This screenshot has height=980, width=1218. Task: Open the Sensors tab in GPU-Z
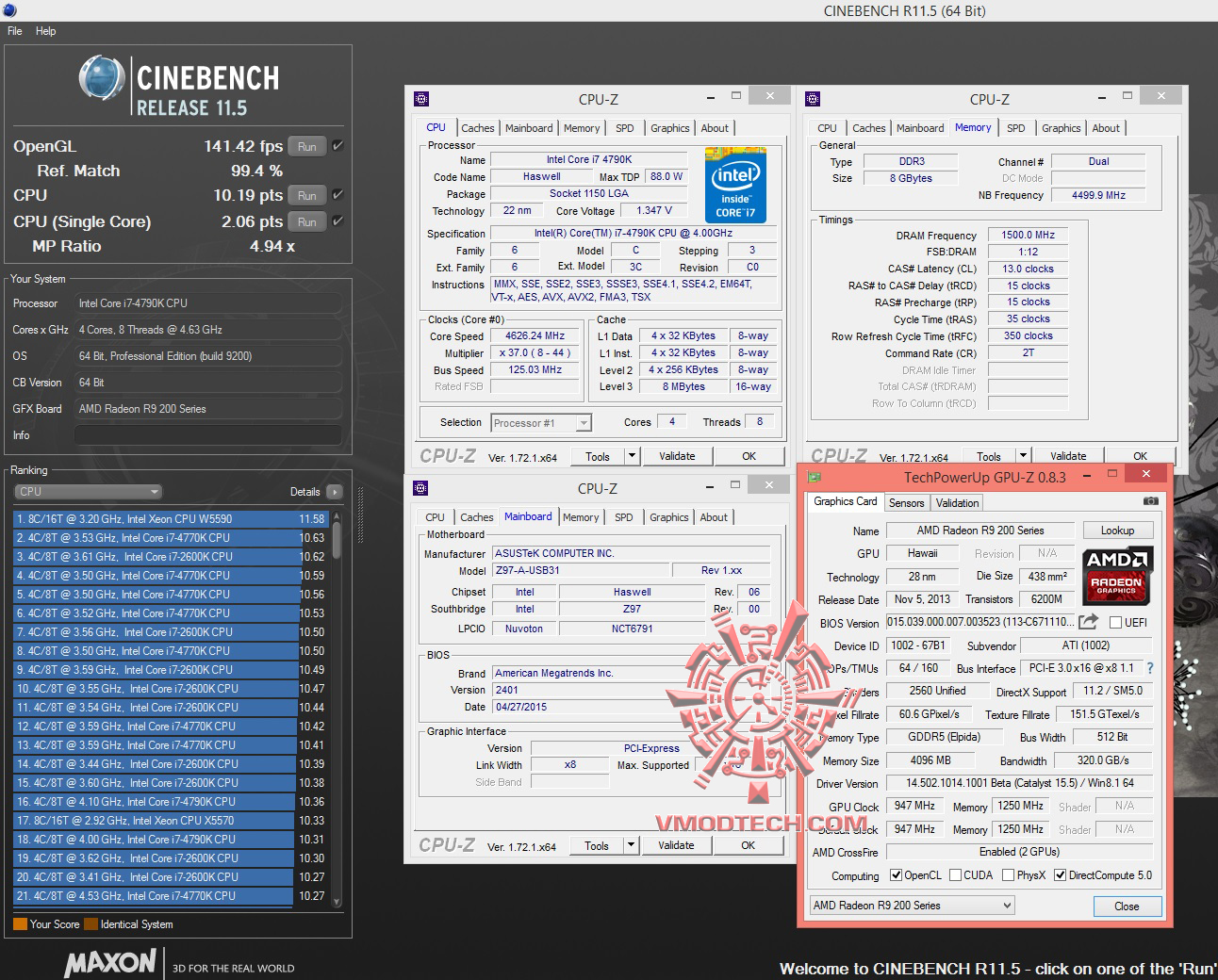click(907, 503)
